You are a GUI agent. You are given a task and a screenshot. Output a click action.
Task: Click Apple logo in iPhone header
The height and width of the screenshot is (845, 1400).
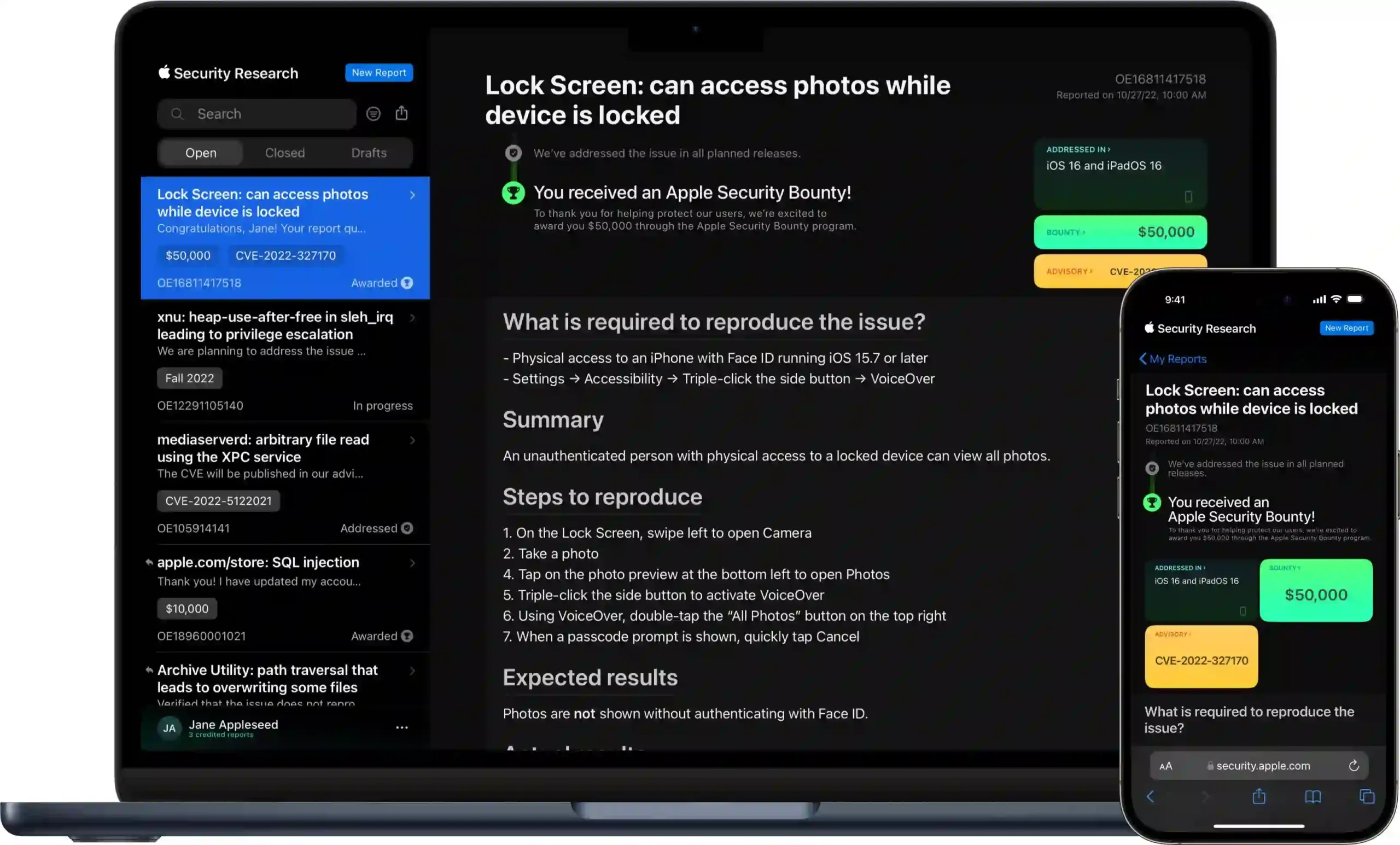(1149, 328)
